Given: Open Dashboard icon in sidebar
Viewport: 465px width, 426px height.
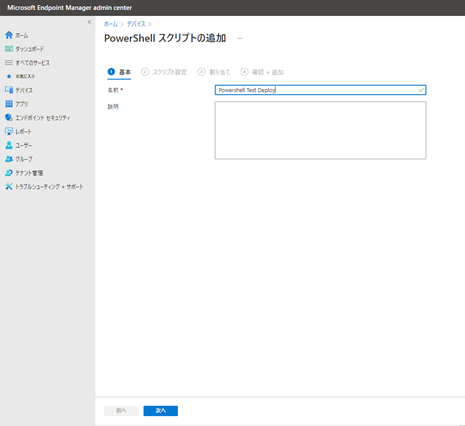Looking at the screenshot, I should 9,49.
